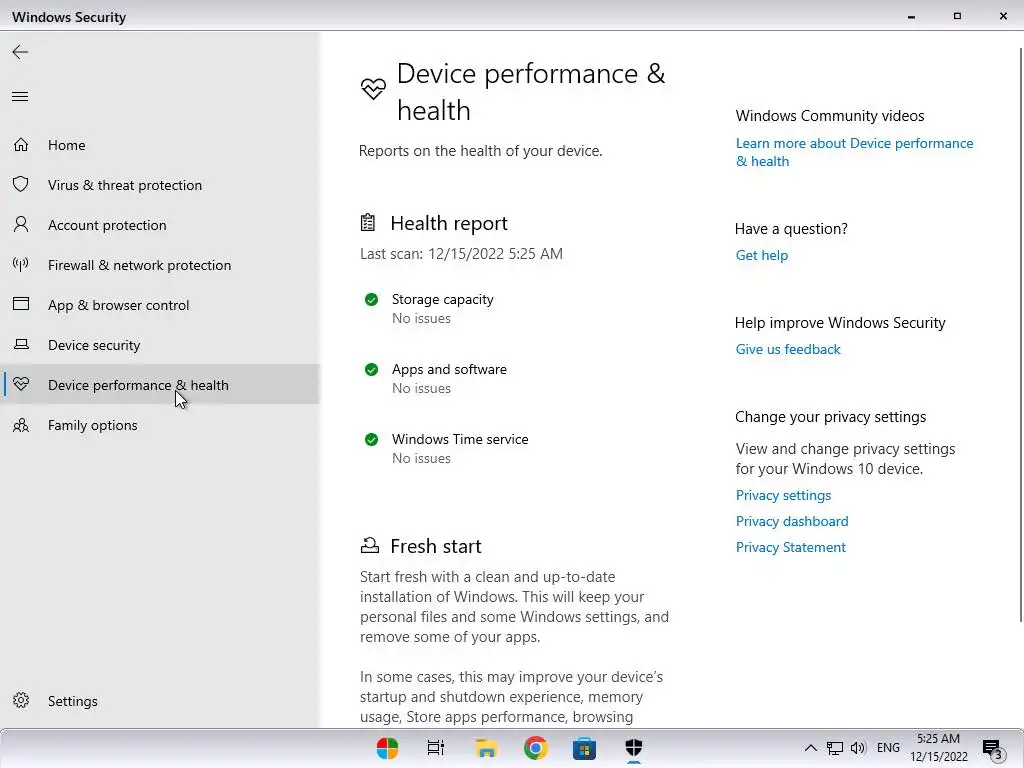Screen dimensions: 1024x768
Task: Open the hamburger navigation menu
Action: [20, 97]
